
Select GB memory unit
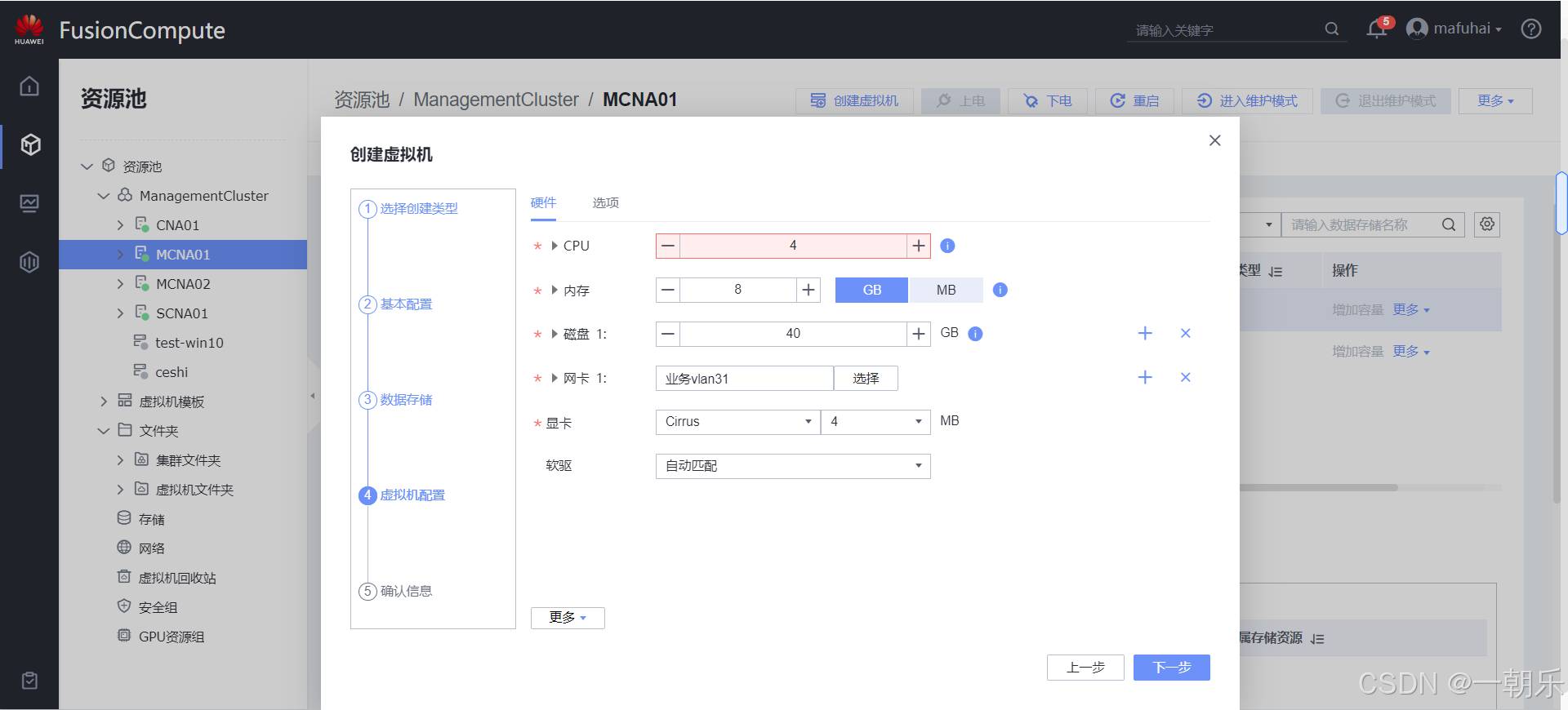click(x=871, y=290)
